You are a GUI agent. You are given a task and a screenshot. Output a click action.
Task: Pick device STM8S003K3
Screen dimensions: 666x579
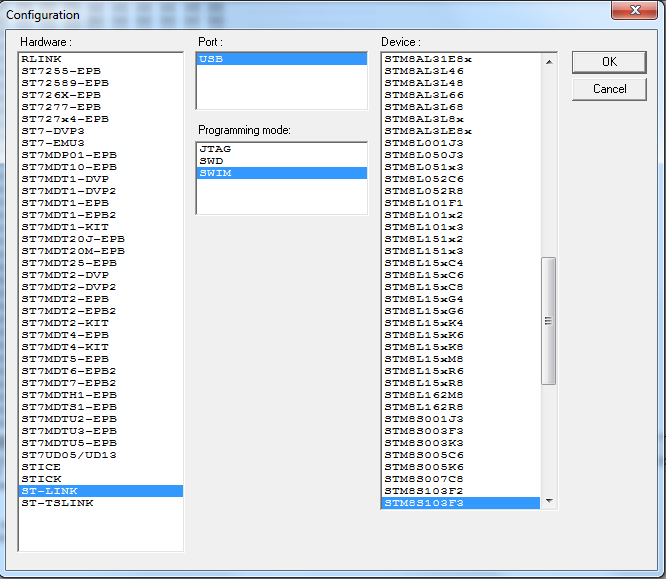point(461,443)
